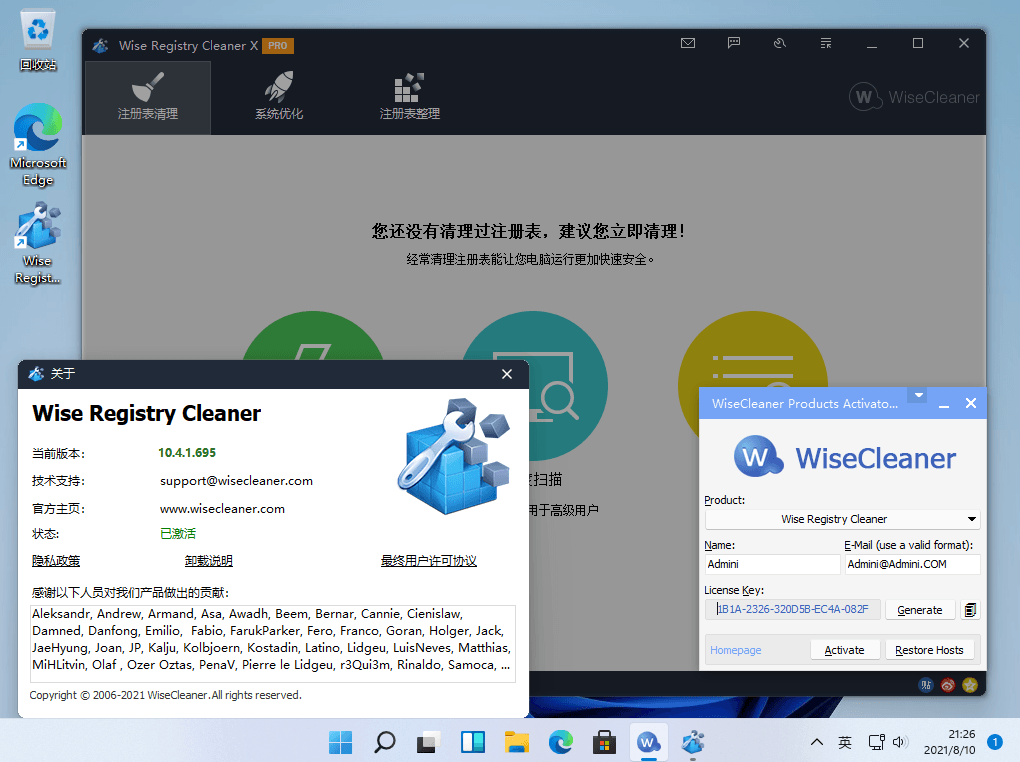Open the Activator title bar dropdown arrow

coord(919,395)
